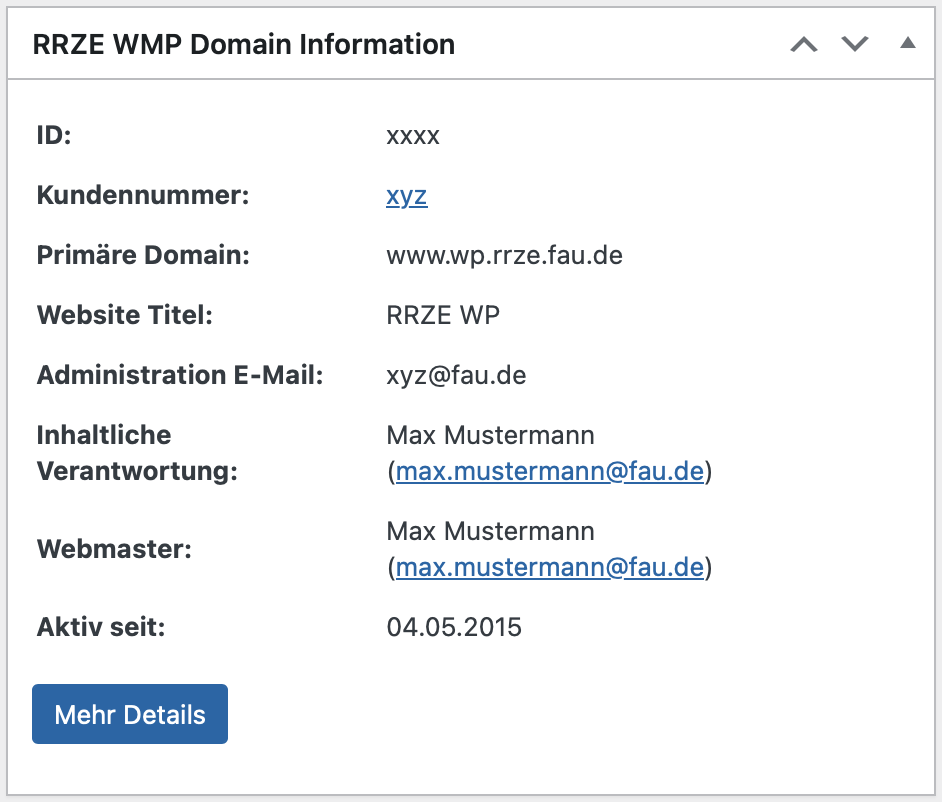Click the Website Titel label
The height and width of the screenshot is (802, 942).
(x=125, y=316)
